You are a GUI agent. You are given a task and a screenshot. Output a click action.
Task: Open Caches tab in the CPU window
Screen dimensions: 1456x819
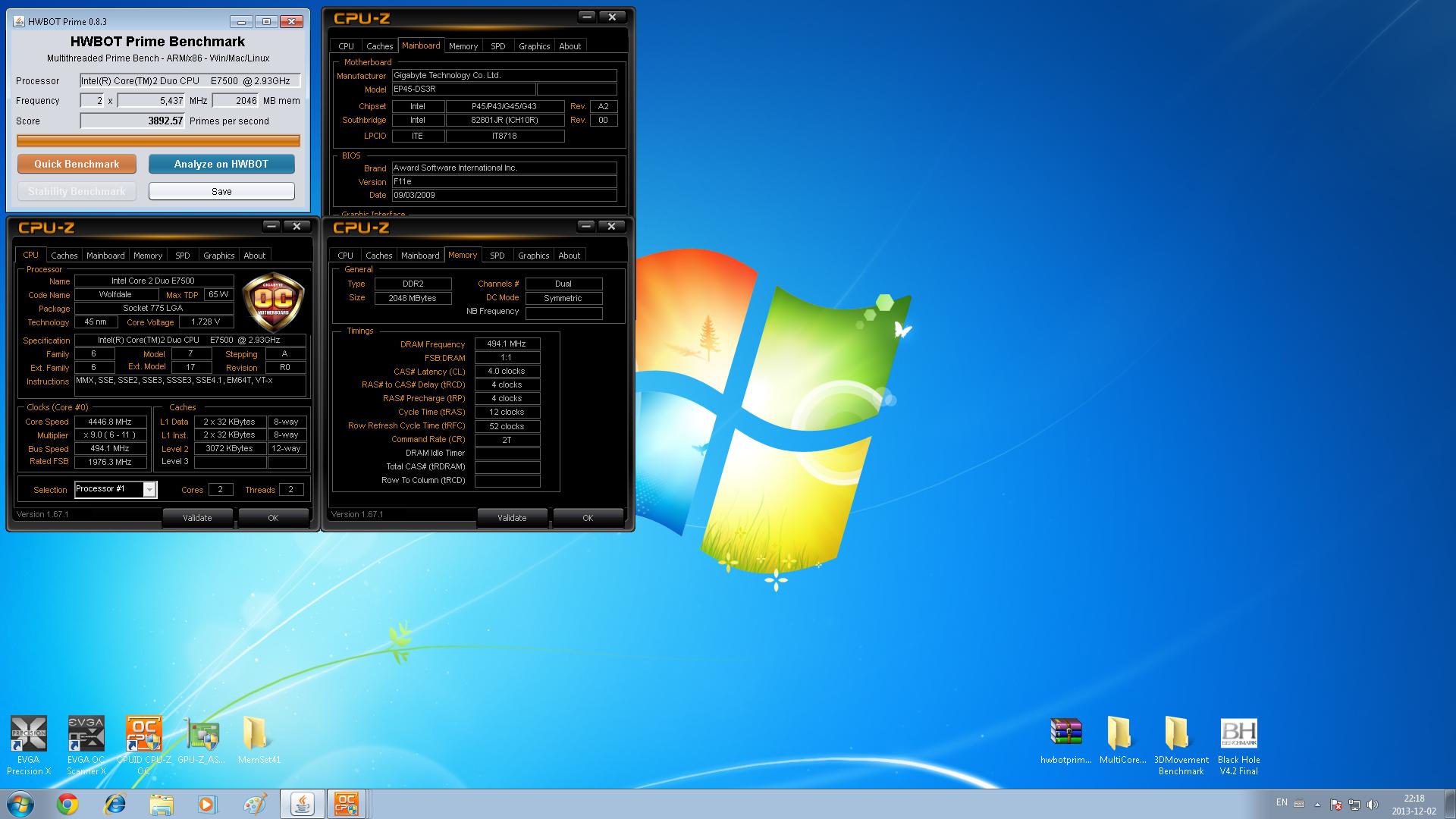coord(64,256)
